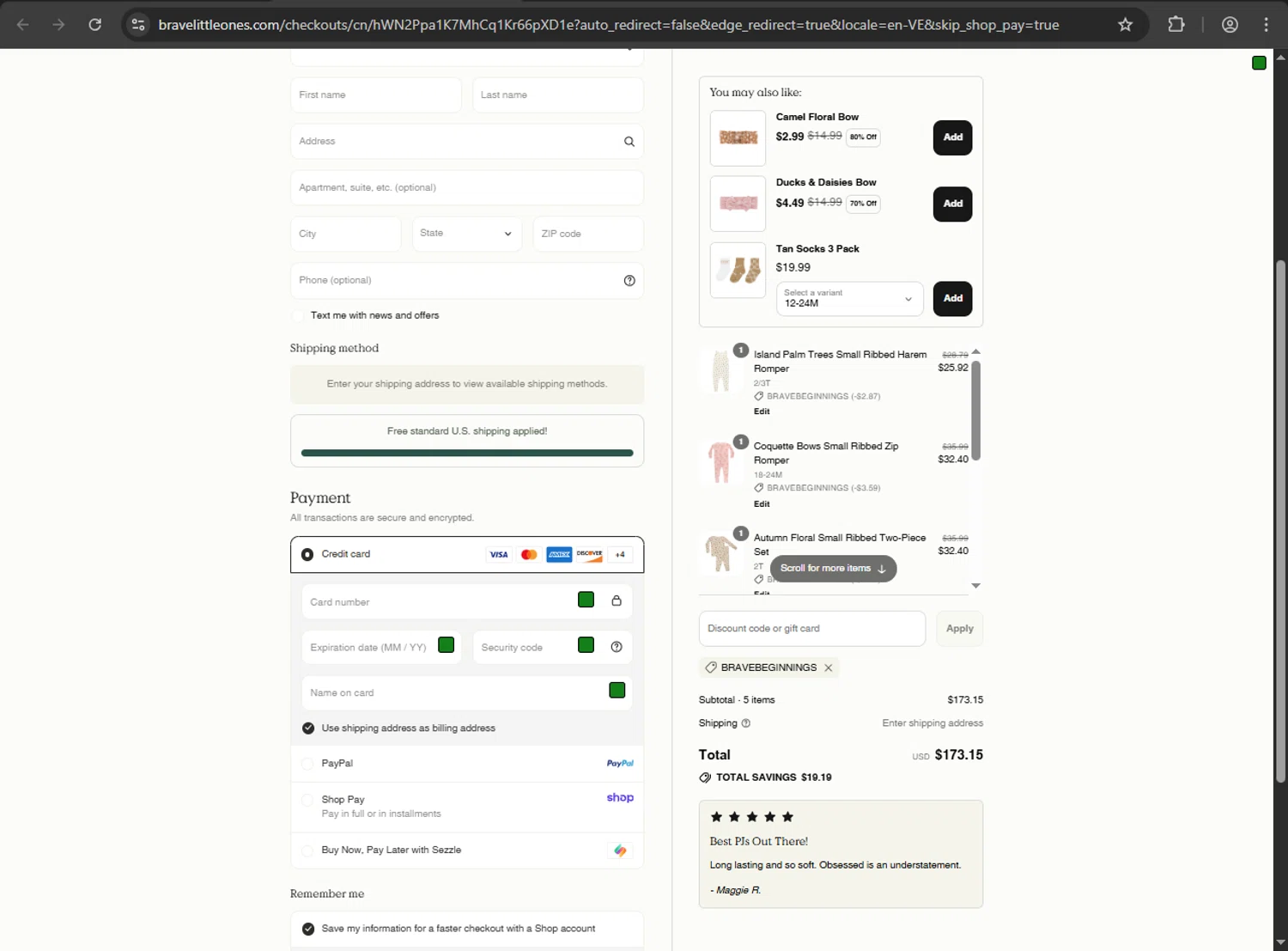Click phone field help icon
Image resolution: width=1288 pixels, height=951 pixels.
(x=629, y=281)
